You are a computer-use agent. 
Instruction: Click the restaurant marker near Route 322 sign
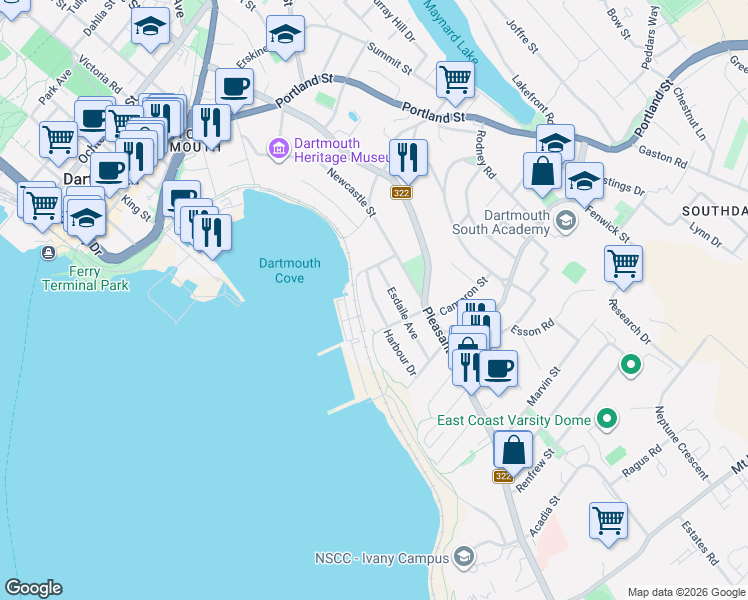[x=408, y=160]
